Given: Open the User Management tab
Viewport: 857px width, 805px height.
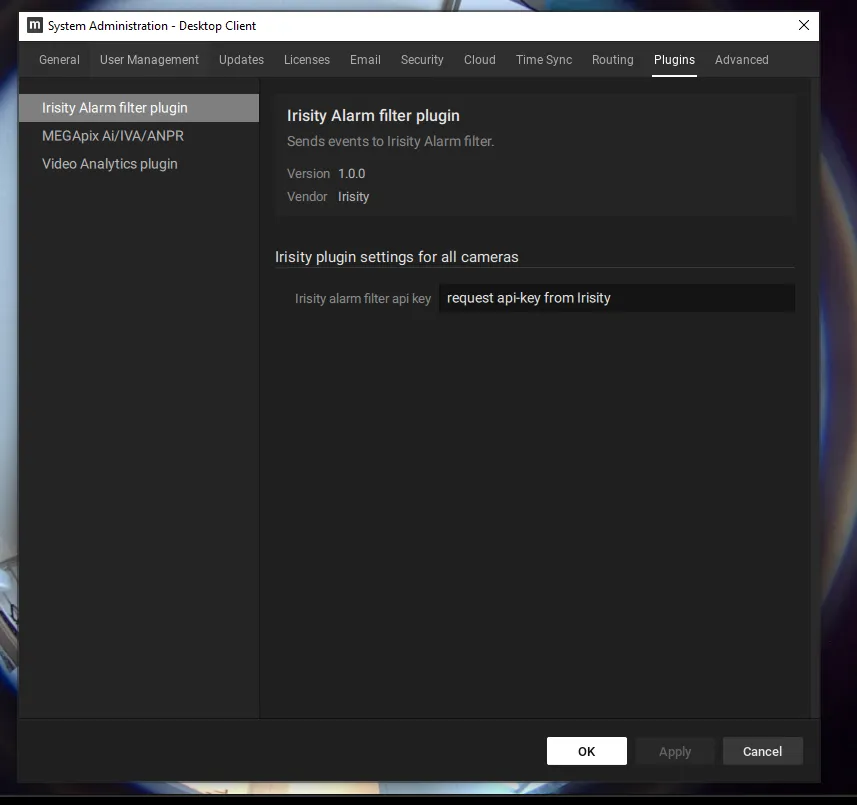Looking at the screenshot, I should tap(149, 60).
